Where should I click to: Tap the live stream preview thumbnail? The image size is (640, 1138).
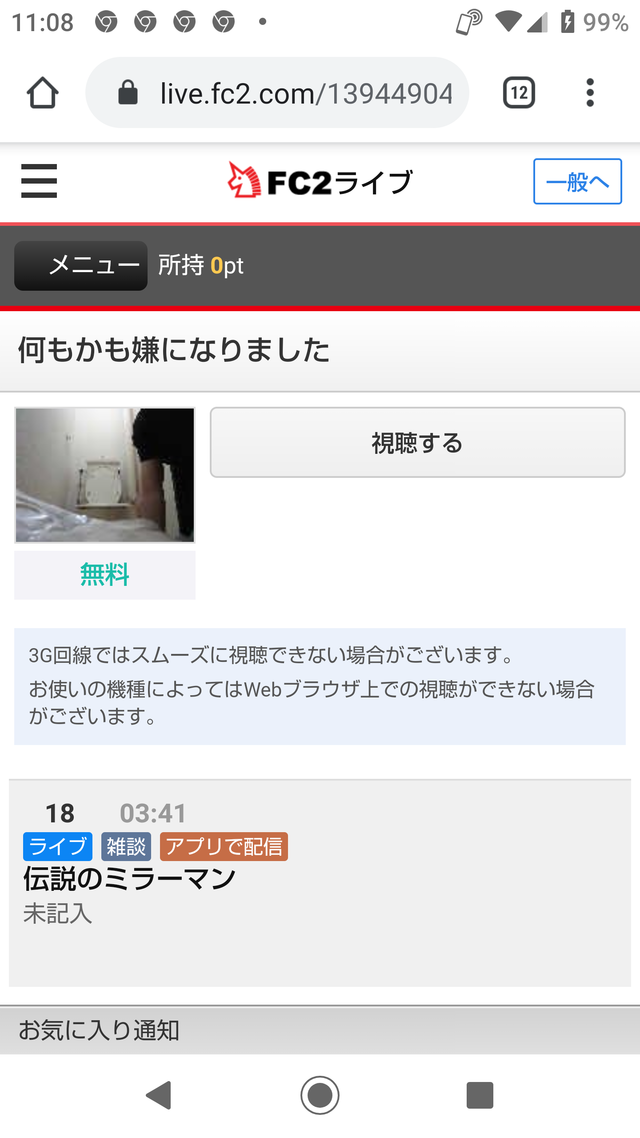click(x=105, y=475)
